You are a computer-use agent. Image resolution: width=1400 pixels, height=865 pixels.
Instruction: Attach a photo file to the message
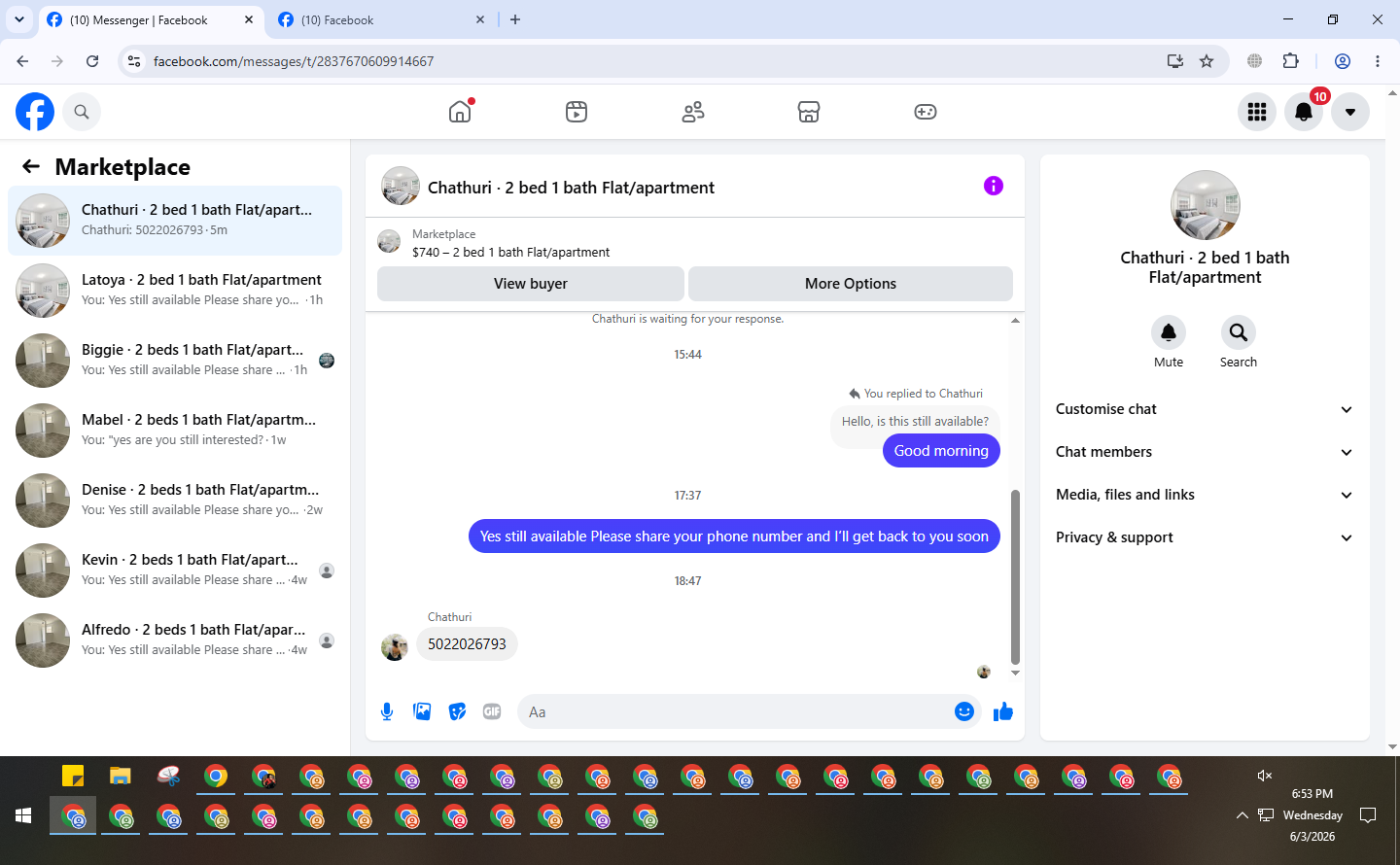tap(422, 711)
